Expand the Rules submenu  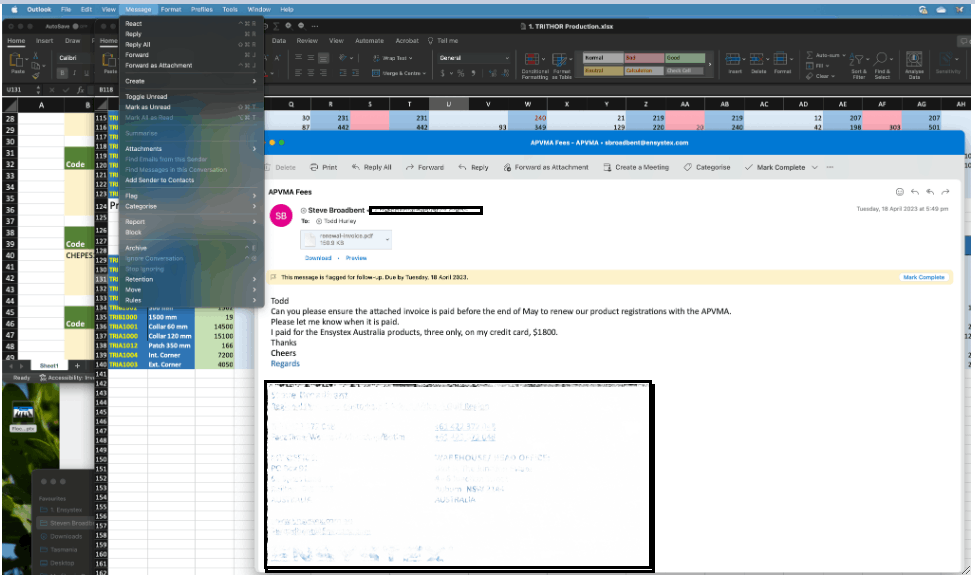click(190, 300)
